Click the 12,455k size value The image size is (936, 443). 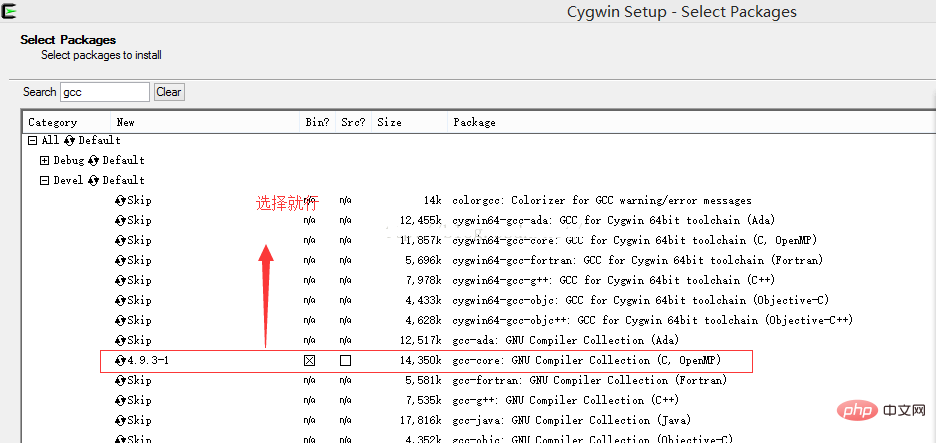[x=421, y=220]
